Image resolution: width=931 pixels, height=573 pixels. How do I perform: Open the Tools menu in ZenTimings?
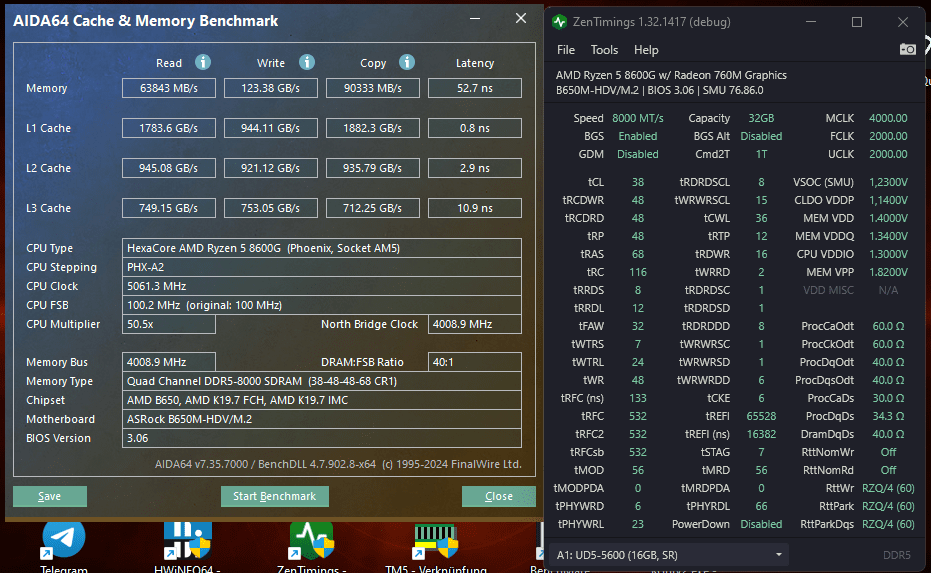click(x=604, y=50)
